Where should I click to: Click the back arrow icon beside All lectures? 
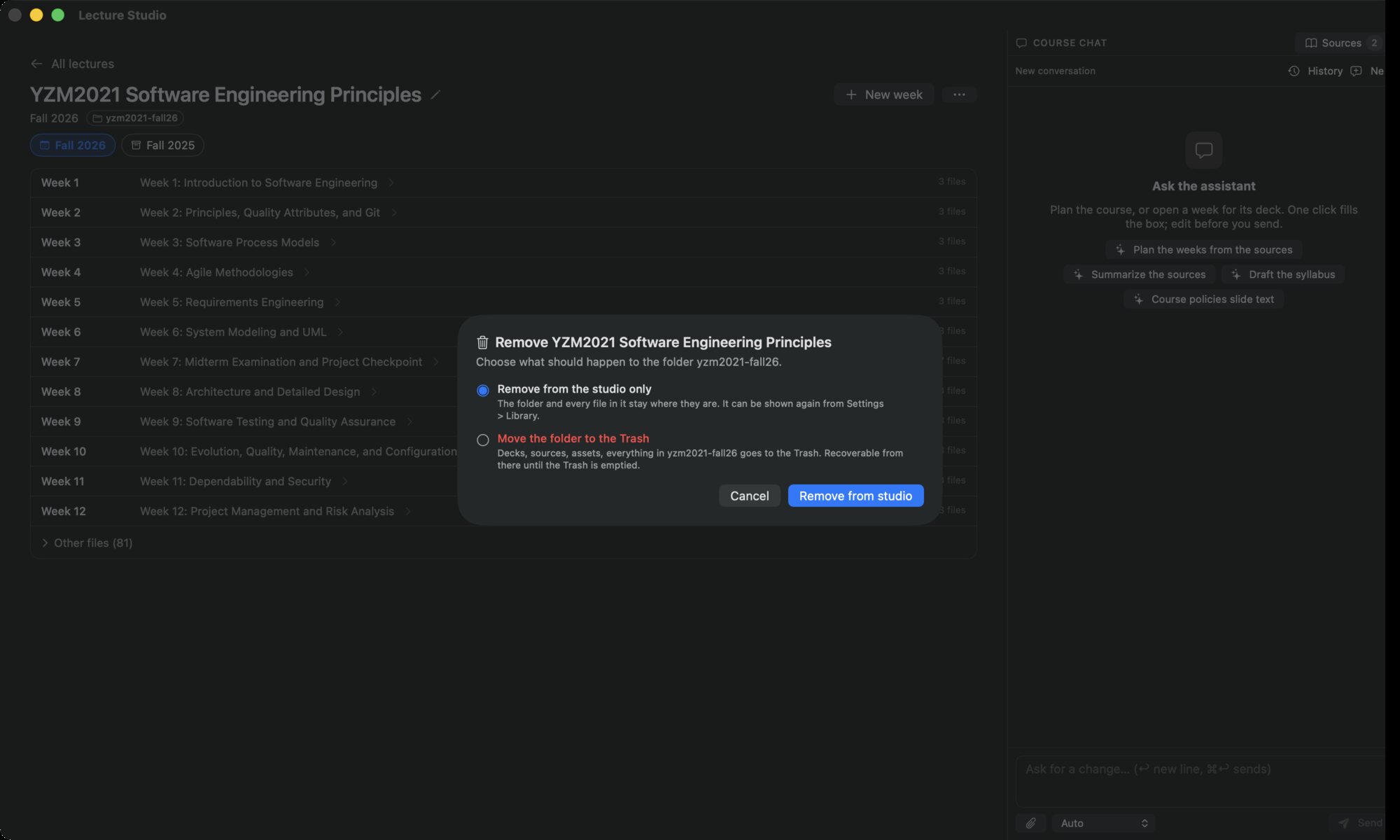coord(36,64)
